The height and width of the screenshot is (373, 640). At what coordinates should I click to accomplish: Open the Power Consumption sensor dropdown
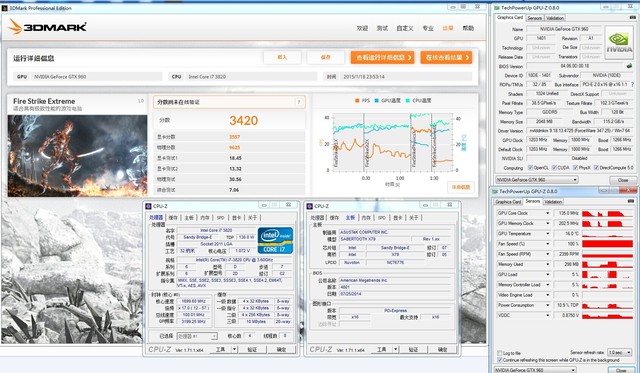click(548, 305)
